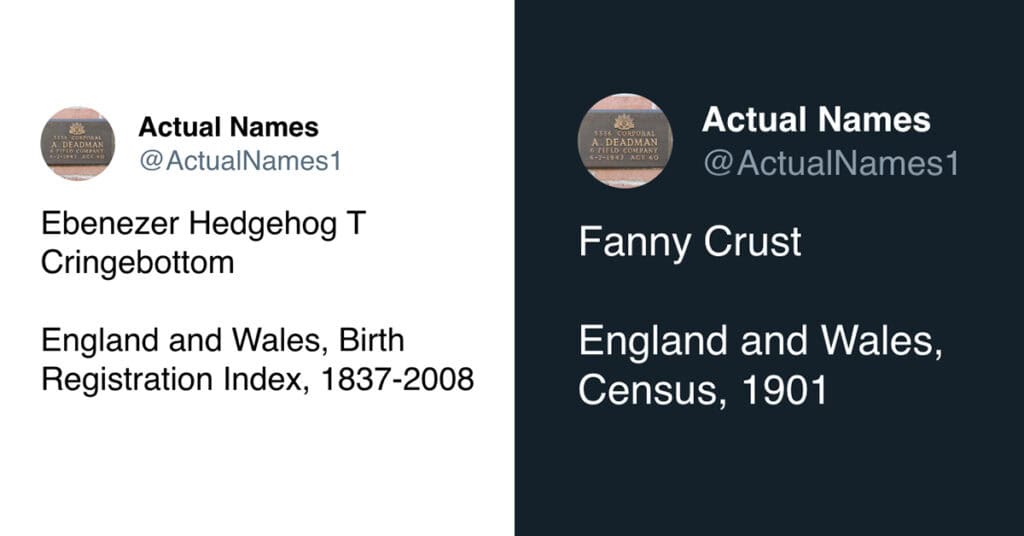This screenshot has height=536, width=1024.
Task: Click the empty white area below the light tweet
Action: point(256,470)
